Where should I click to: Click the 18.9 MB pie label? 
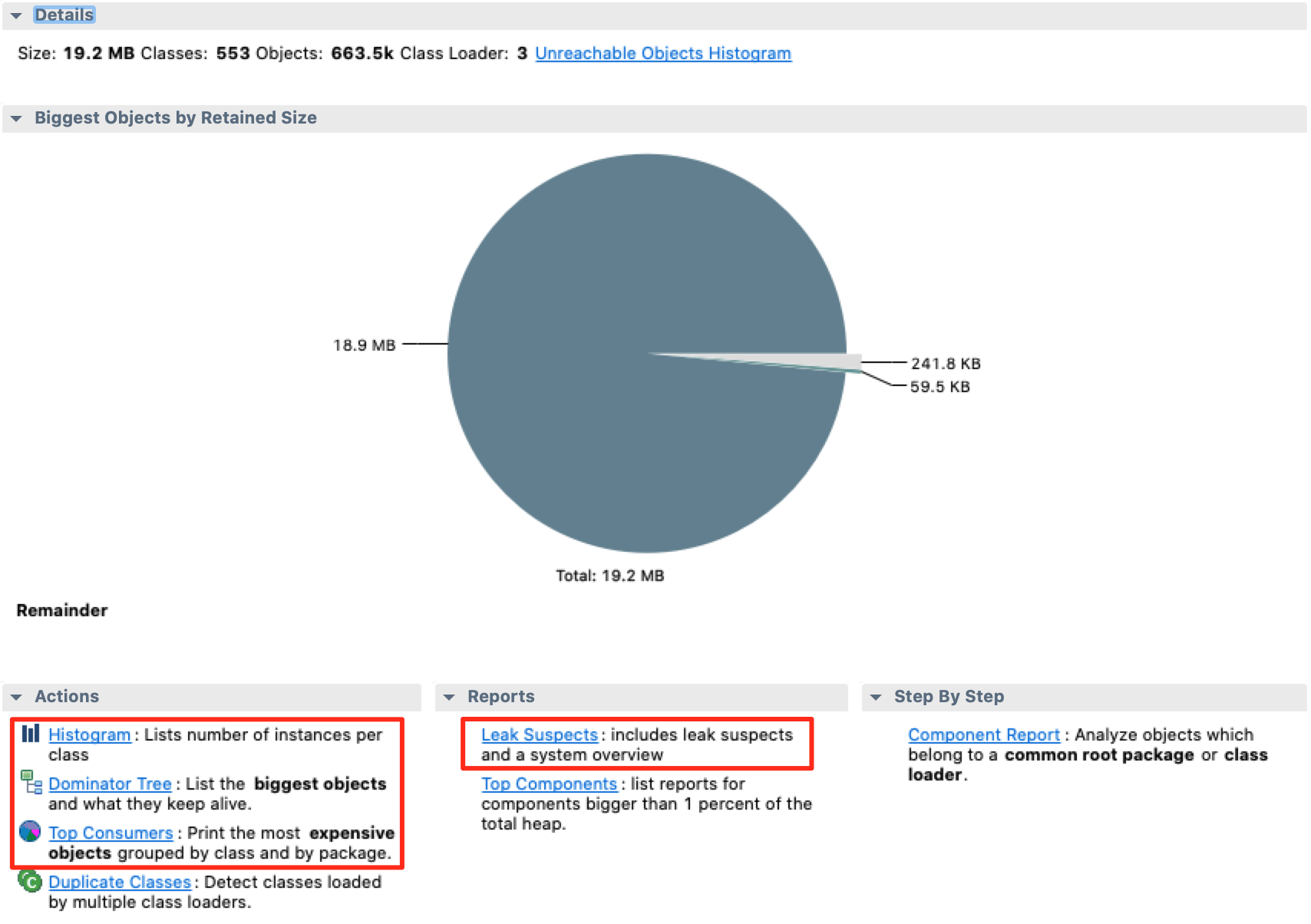(365, 345)
